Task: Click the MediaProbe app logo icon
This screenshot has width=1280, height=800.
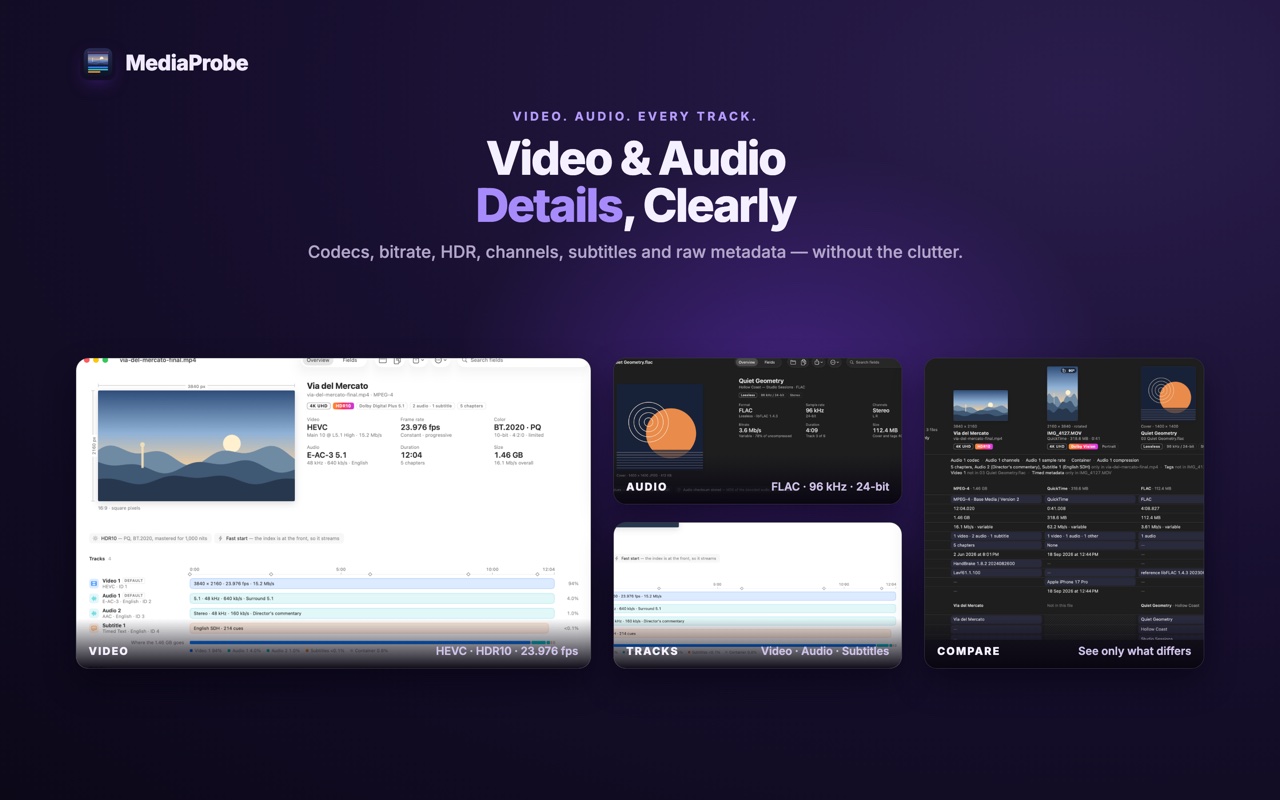Action: click(x=98, y=63)
